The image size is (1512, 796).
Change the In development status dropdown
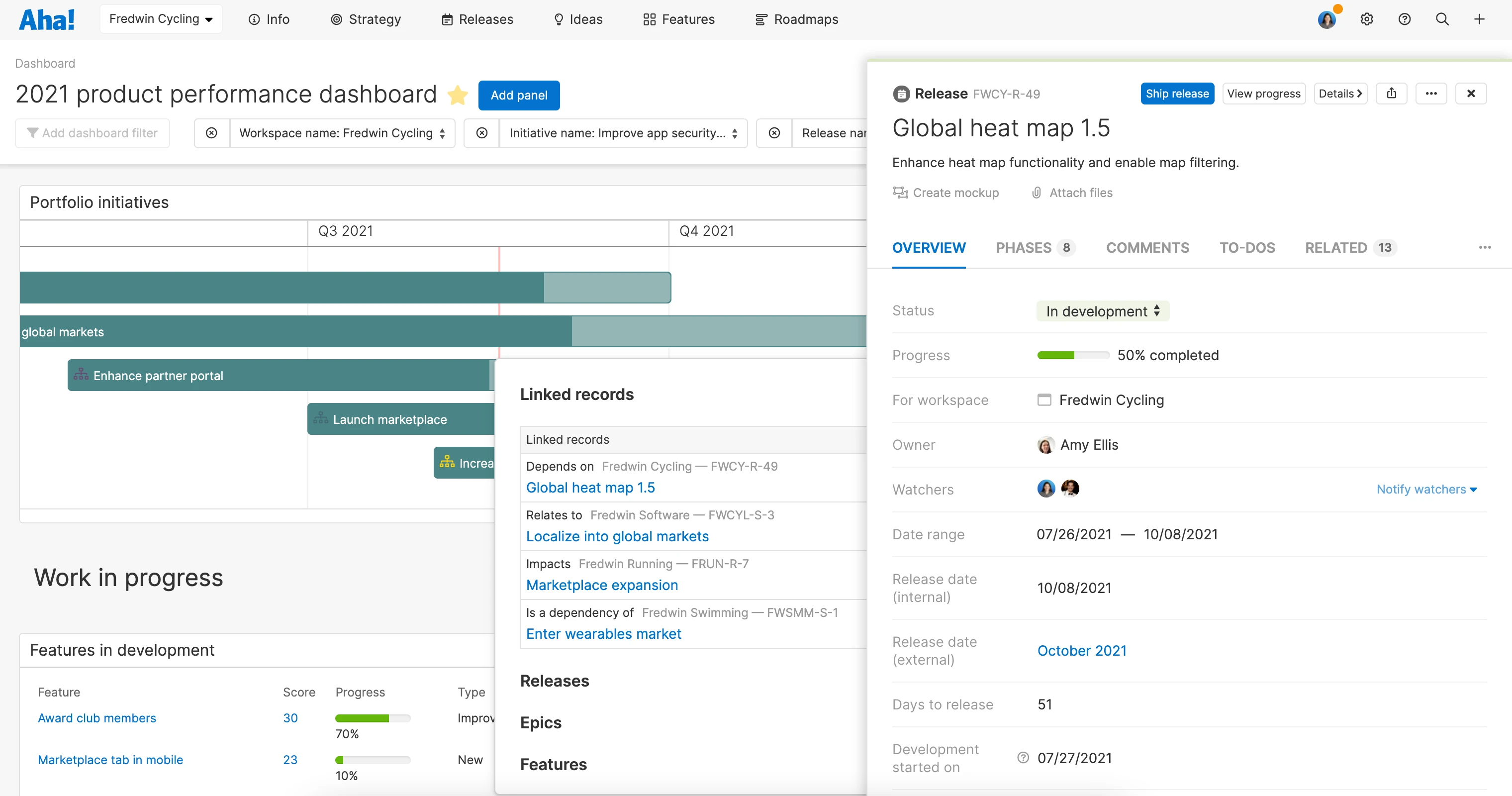(1102, 311)
